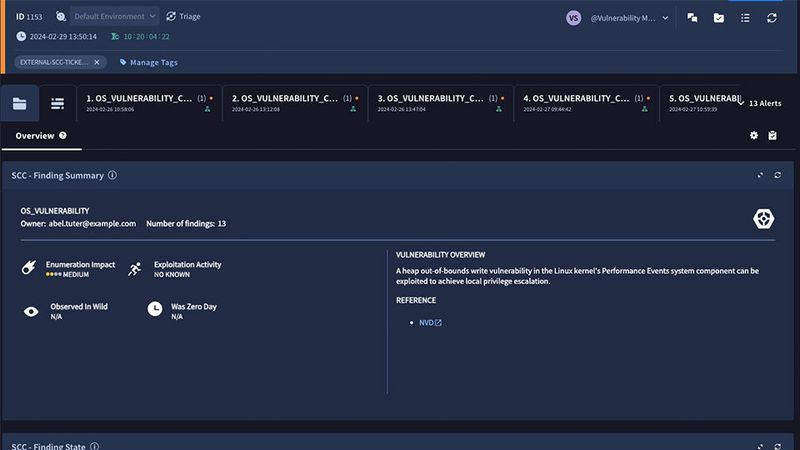
Task: Click owner abel.tuter@example.com text
Action: click(x=92, y=223)
